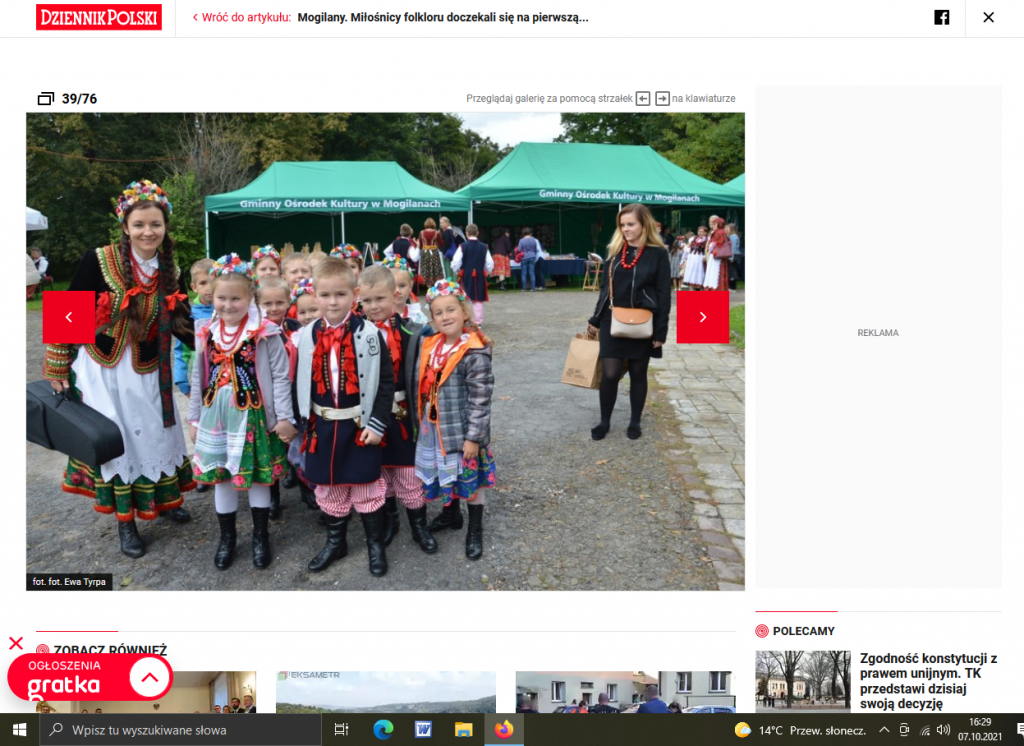Image resolution: width=1024 pixels, height=746 pixels.
Task: Open the volume control in system tray
Action: point(943,730)
